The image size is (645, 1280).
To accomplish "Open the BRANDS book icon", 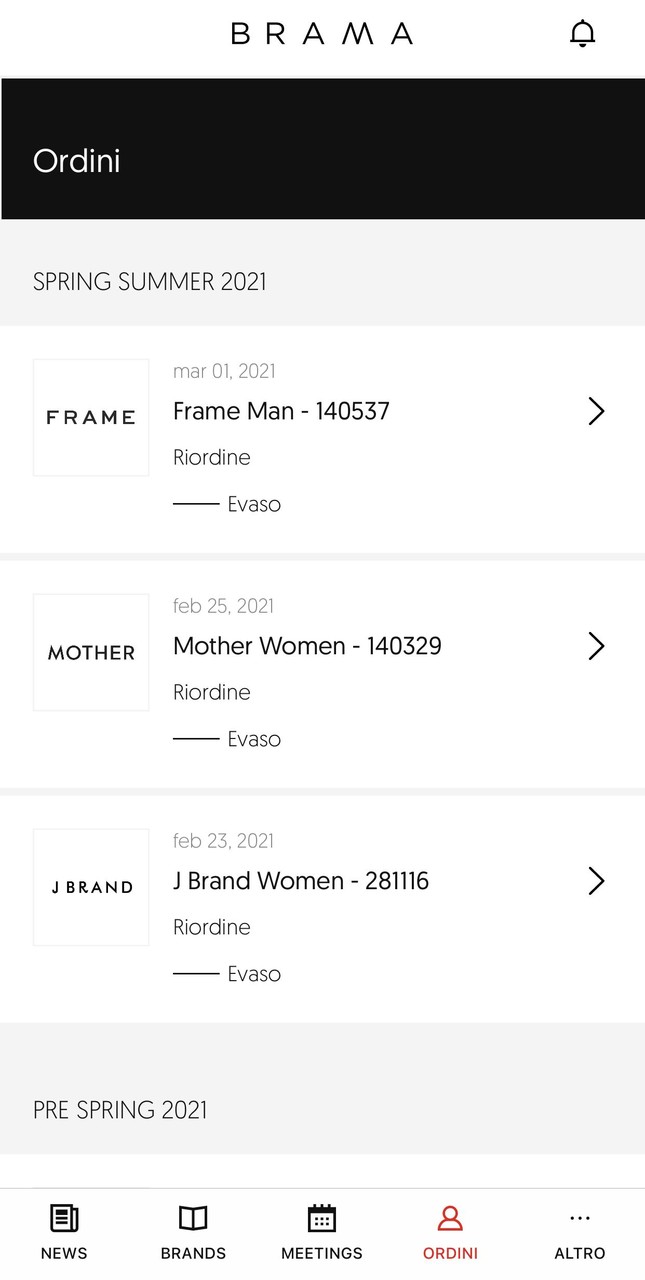I will tap(192, 1218).
